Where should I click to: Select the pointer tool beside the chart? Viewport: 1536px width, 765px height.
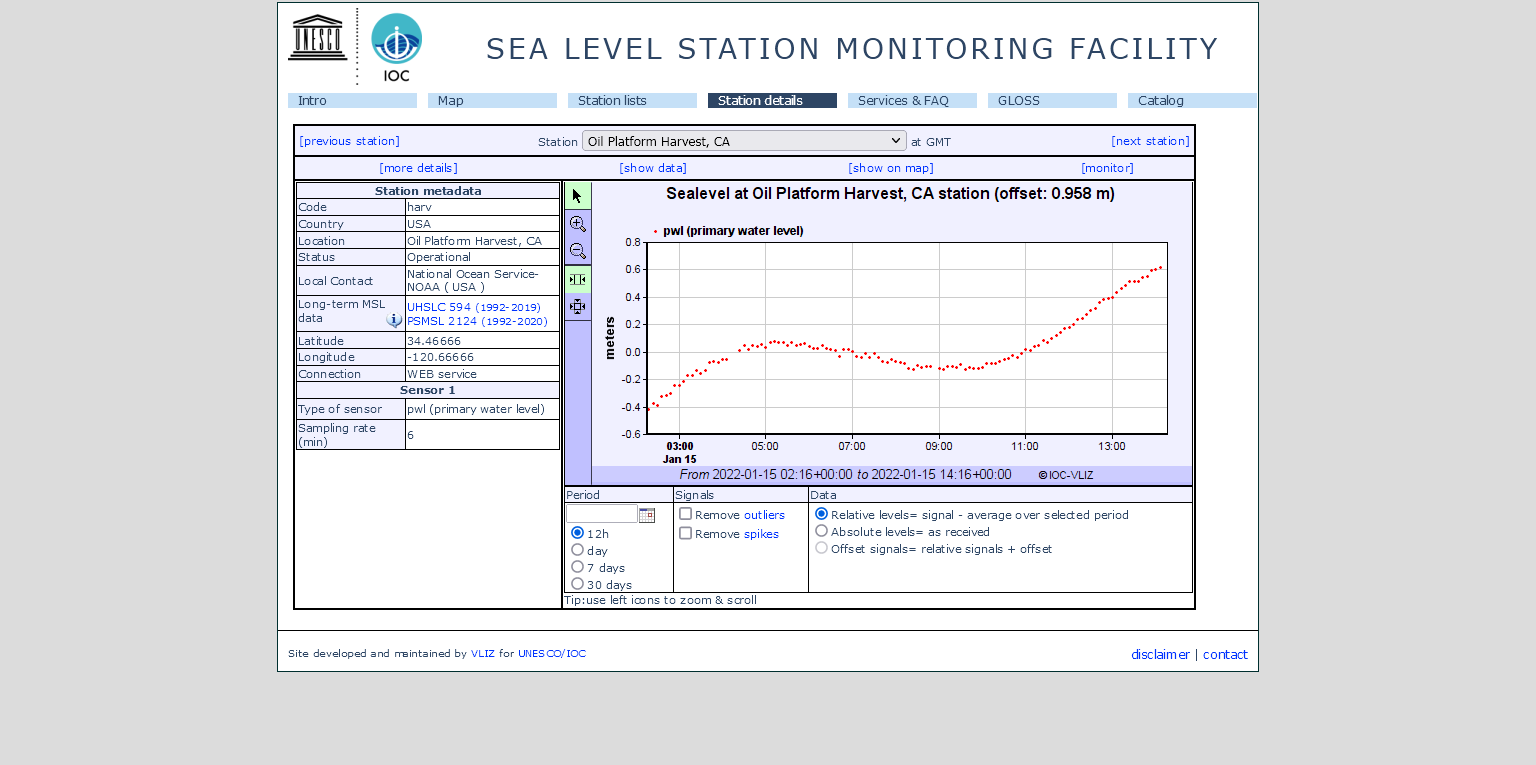pyautogui.click(x=578, y=196)
